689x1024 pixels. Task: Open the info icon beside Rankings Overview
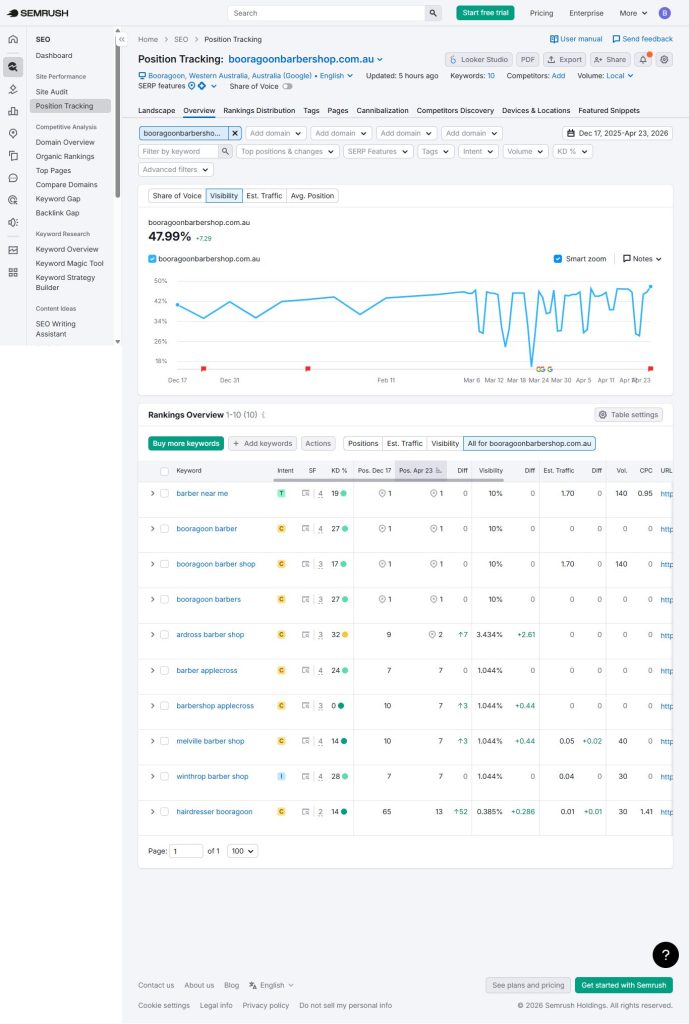[x=263, y=415]
